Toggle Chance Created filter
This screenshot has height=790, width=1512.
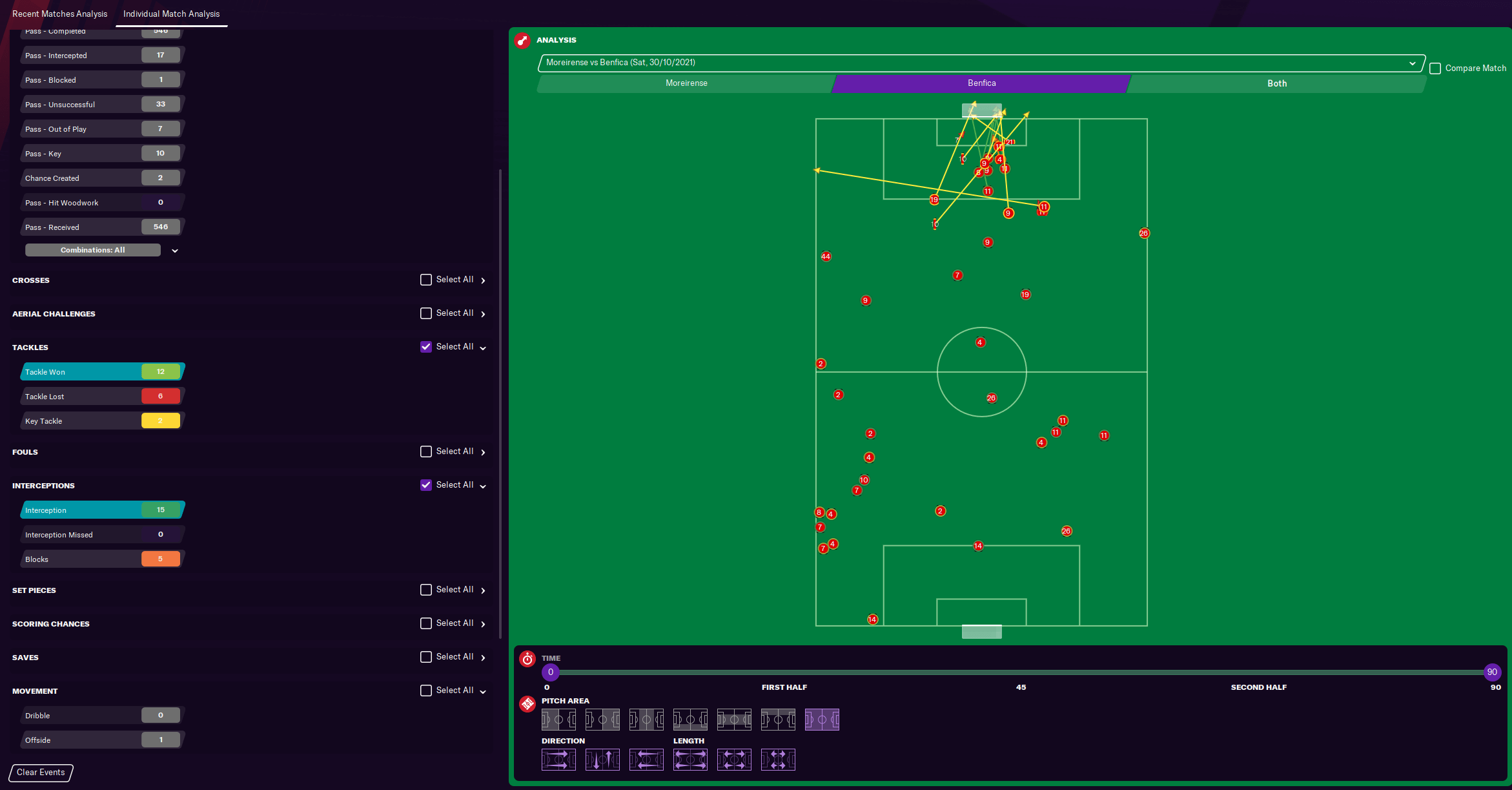103,178
